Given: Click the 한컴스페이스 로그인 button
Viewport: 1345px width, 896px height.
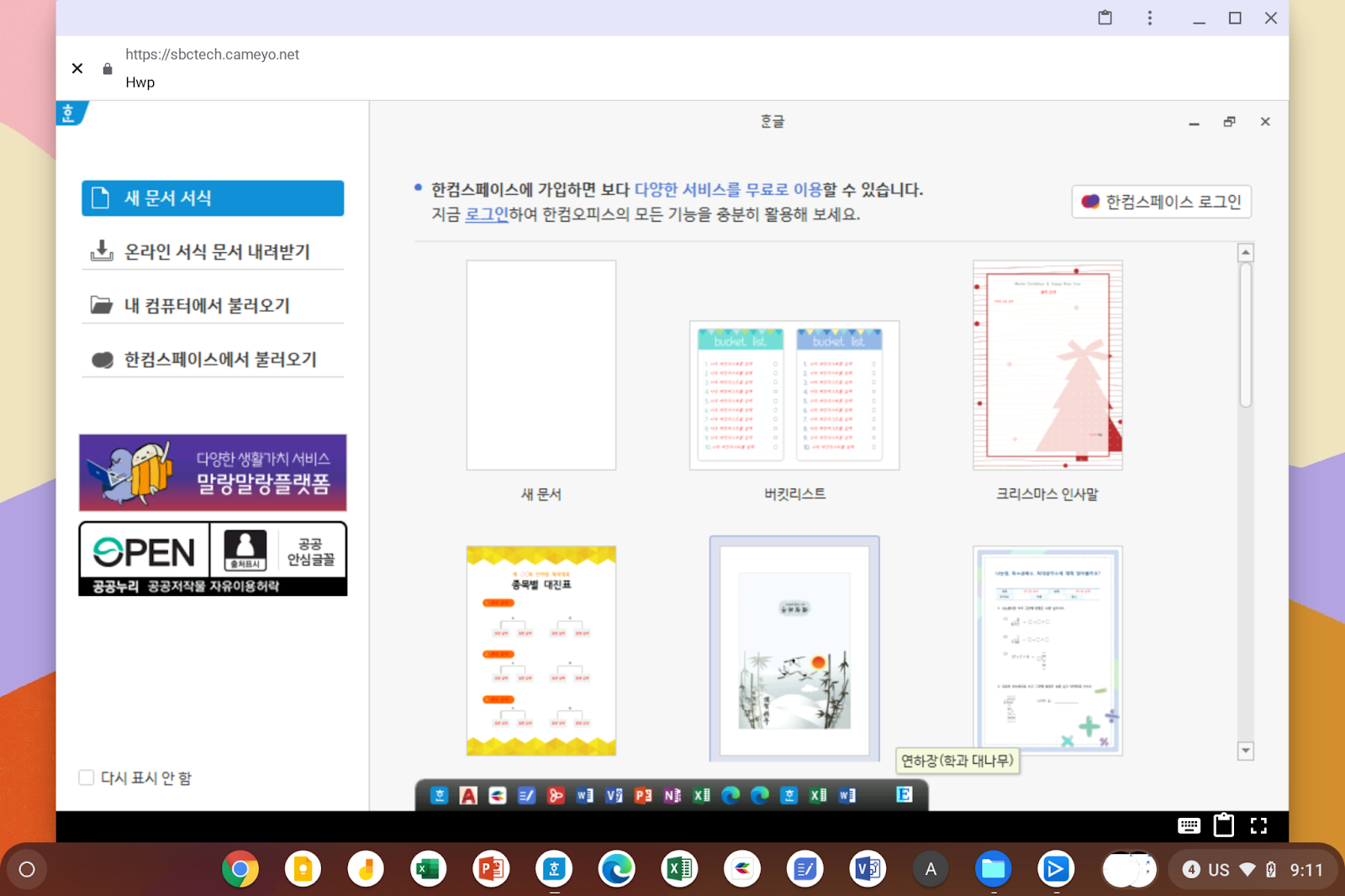Looking at the screenshot, I should (1161, 202).
